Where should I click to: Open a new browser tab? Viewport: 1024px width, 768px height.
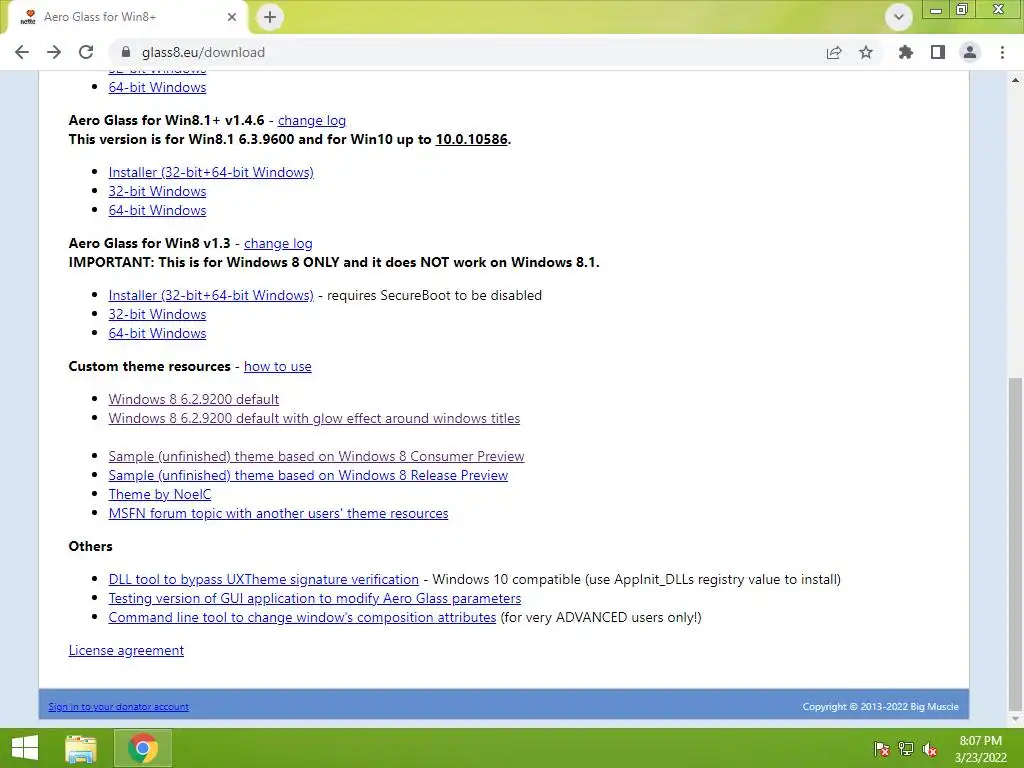coord(270,17)
